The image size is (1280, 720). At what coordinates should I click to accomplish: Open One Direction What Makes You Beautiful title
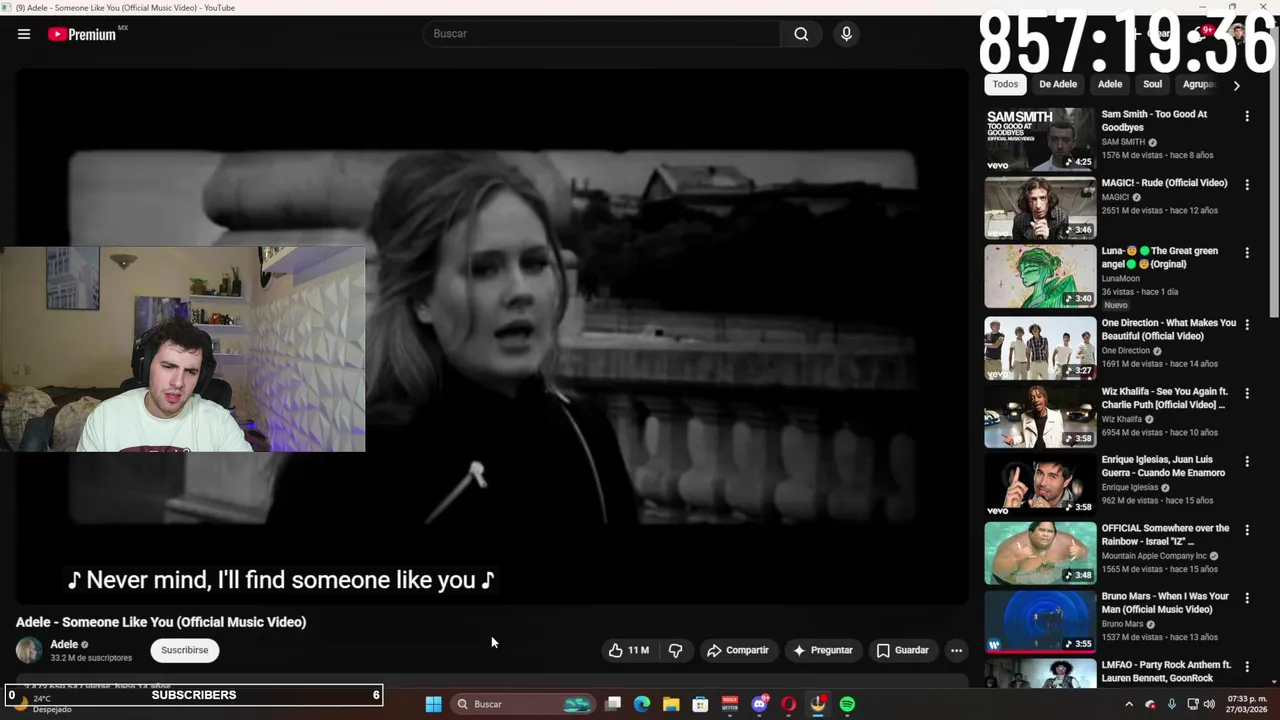(x=1168, y=329)
